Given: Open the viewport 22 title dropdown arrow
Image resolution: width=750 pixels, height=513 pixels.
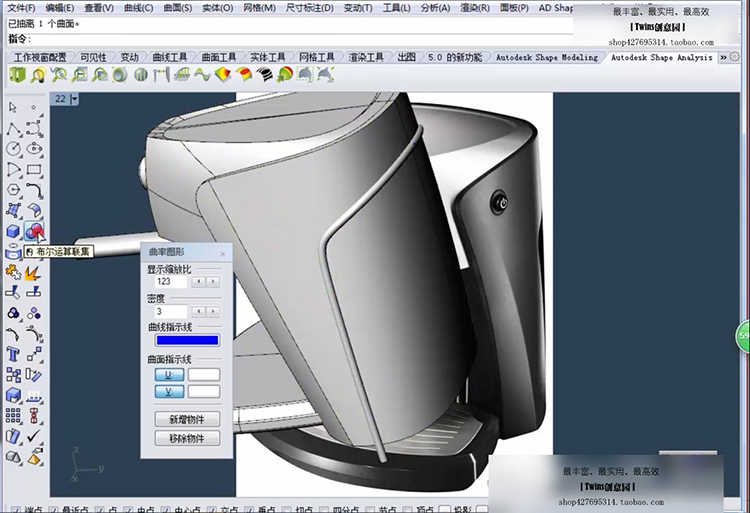Looking at the screenshot, I should point(74,99).
